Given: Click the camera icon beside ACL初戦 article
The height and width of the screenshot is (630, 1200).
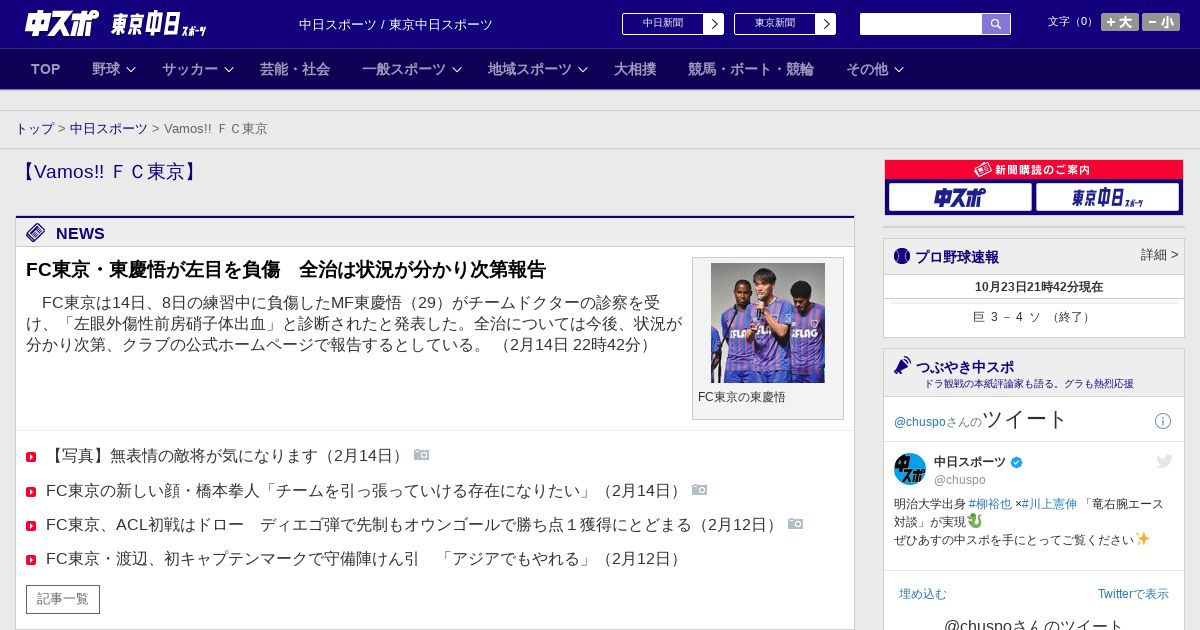Looking at the screenshot, I should 796,524.
